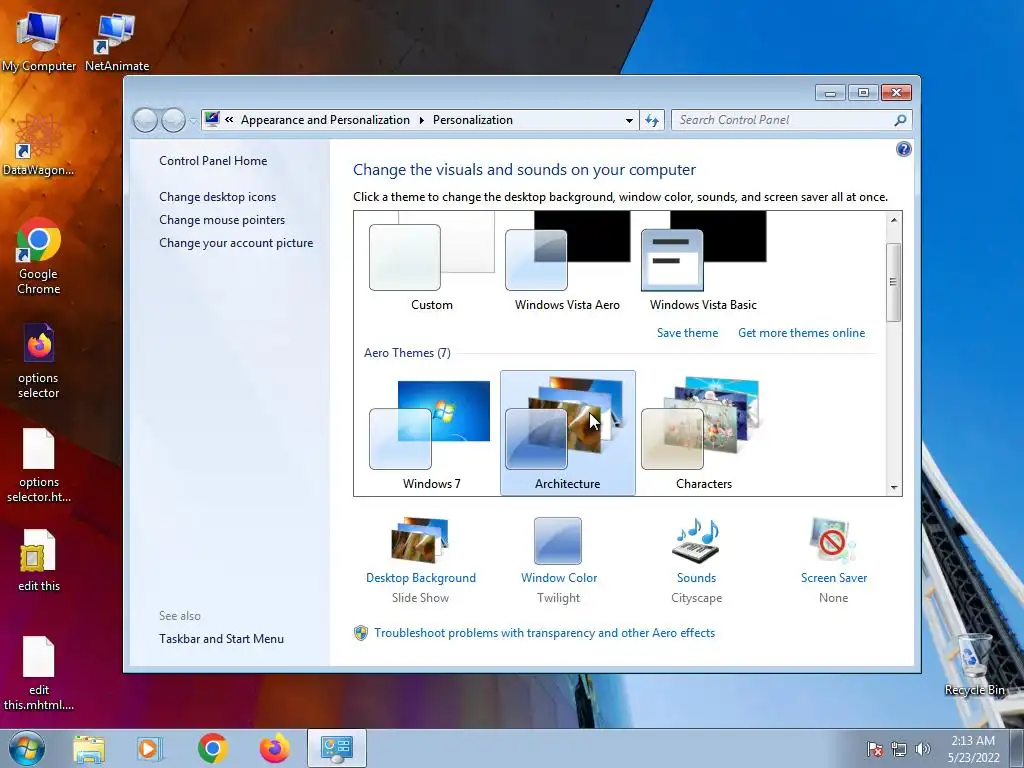Click the breadcrumb arrow after Appearance and Personalization
The width and height of the screenshot is (1024, 768).
click(421, 120)
